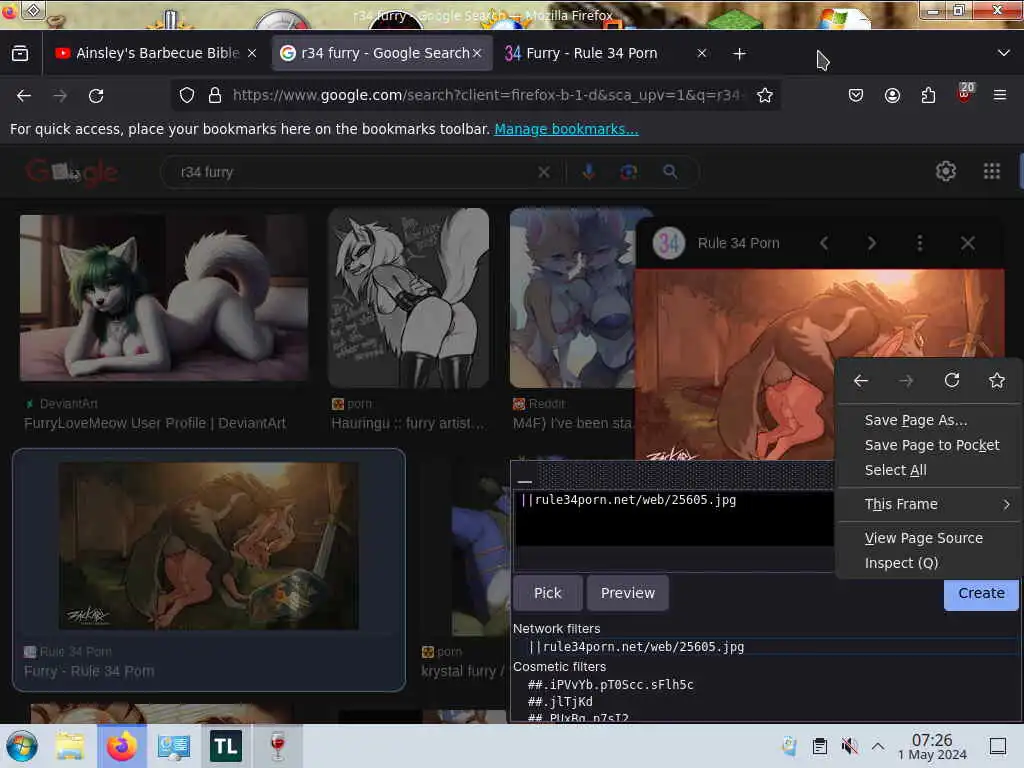Open the side panel three-dot options

920,244
